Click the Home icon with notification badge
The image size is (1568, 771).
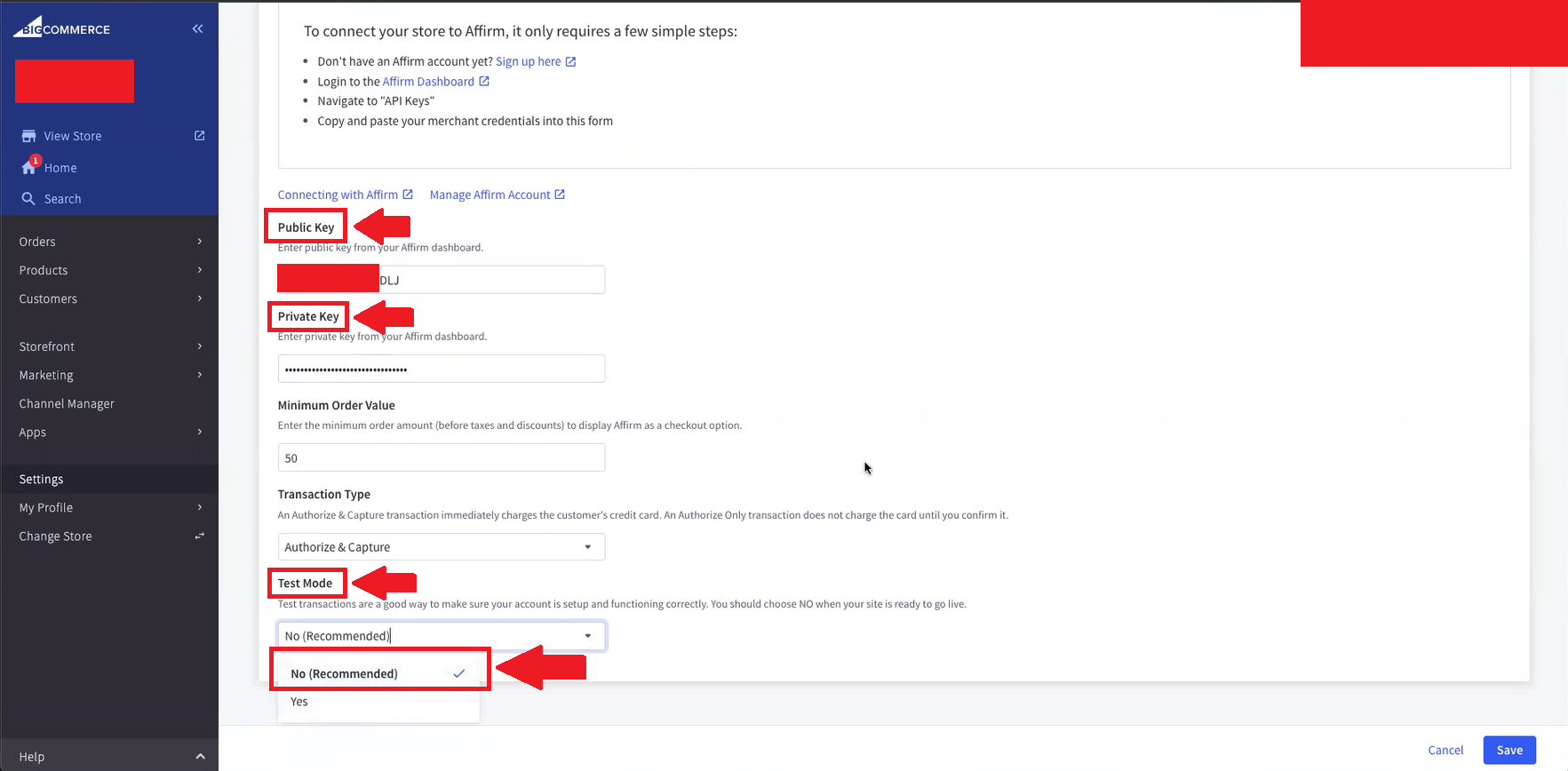pyautogui.click(x=30, y=166)
